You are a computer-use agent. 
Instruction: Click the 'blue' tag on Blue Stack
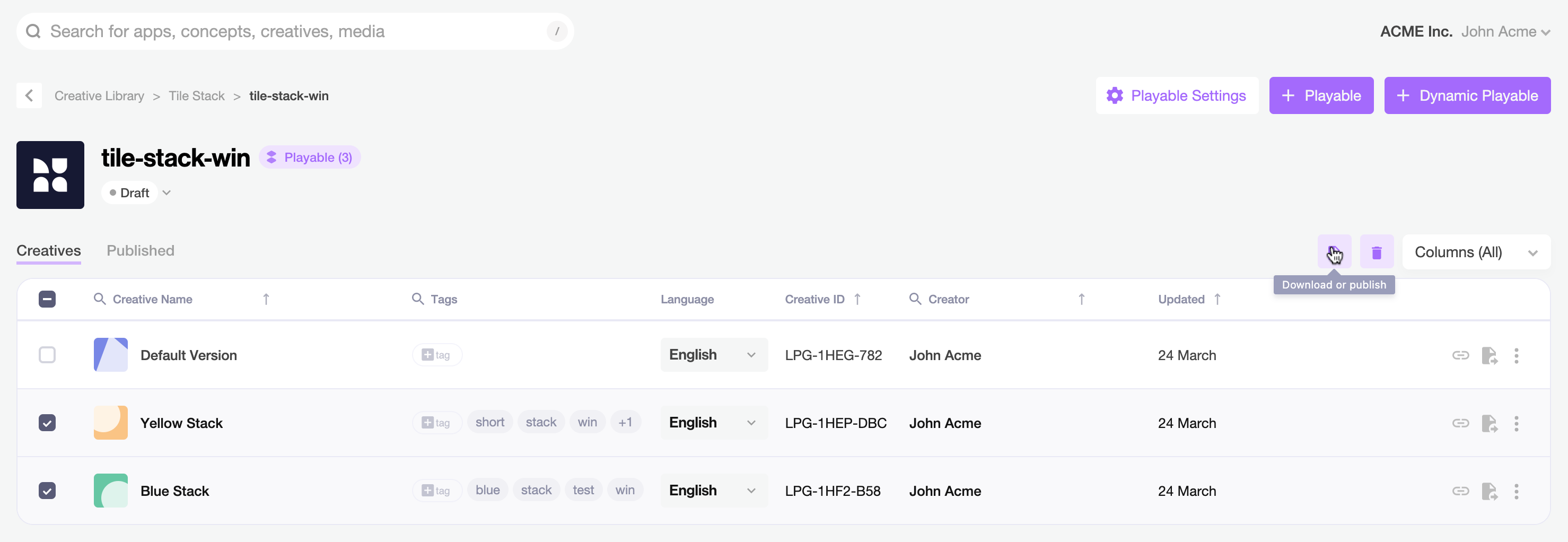click(487, 491)
